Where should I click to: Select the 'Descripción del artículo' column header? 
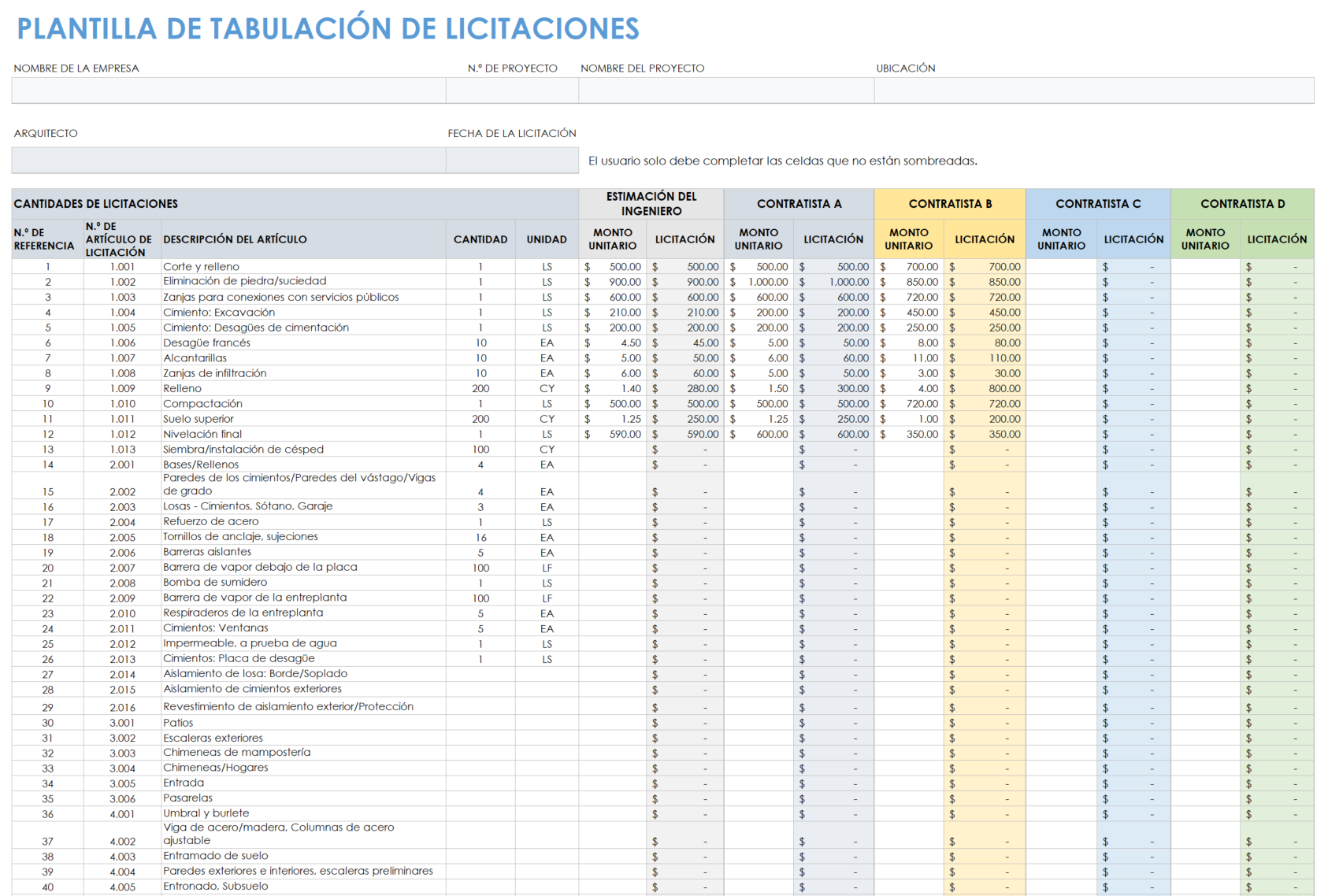[x=303, y=239]
